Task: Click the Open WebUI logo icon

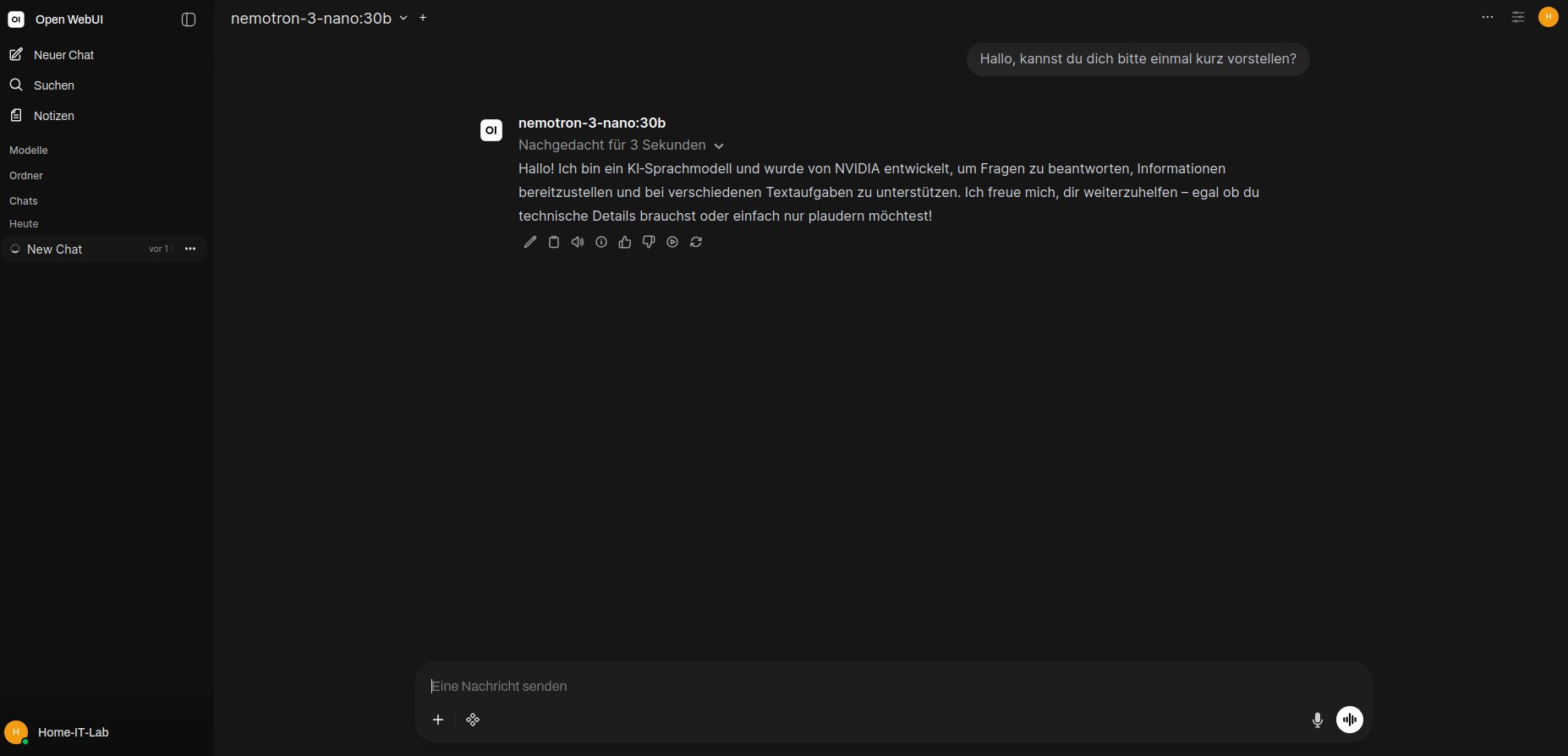Action: point(16,19)
